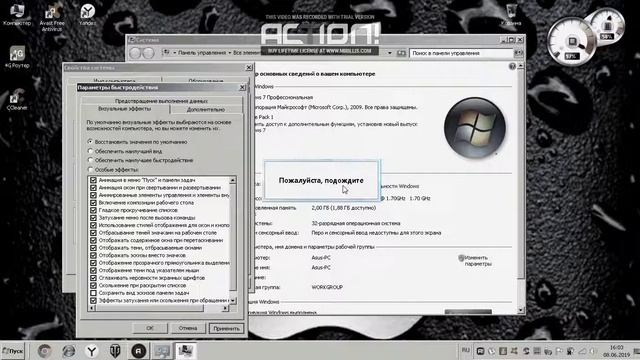640x360 pixels.
Task: Click the help question mark in the System window
Action: point(512,66)
